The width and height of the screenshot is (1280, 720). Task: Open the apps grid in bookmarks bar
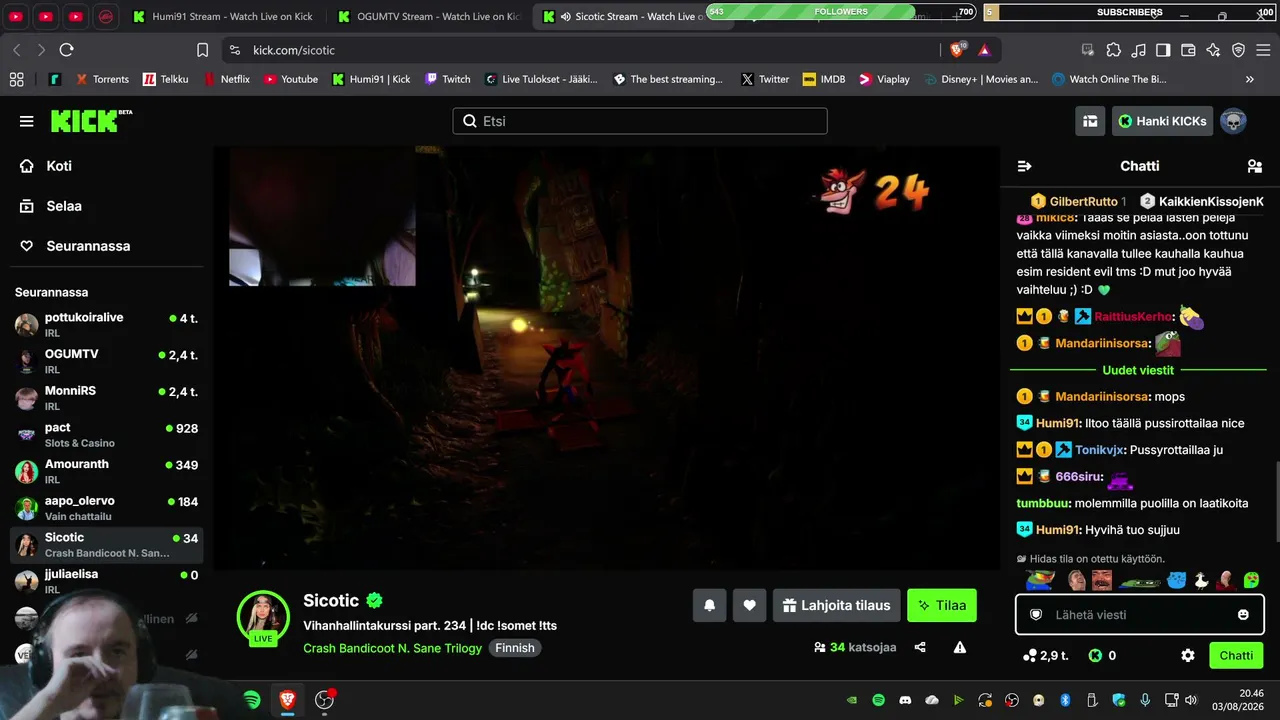click(16, 79)
